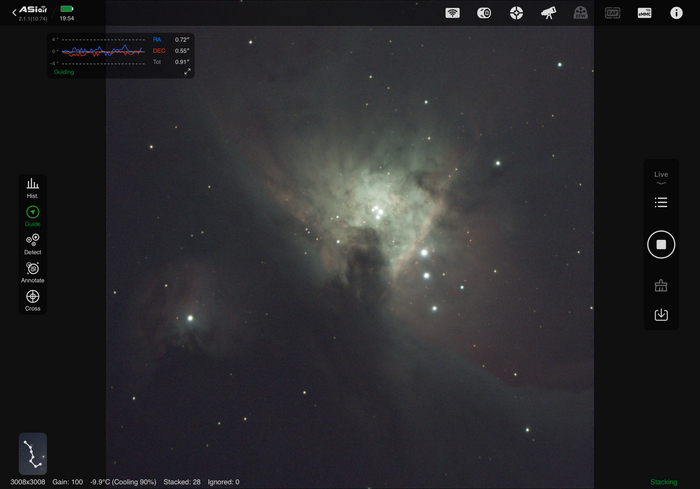Click the green Guiding status label
Viewport: 700px width, 489px height.
pyautogui.click(x=64, y=72)
